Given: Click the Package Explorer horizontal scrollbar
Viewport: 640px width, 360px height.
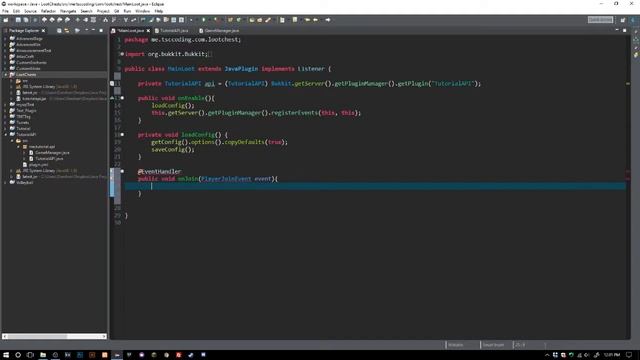Looking at the screenshot, I should [x=54, y=336].
